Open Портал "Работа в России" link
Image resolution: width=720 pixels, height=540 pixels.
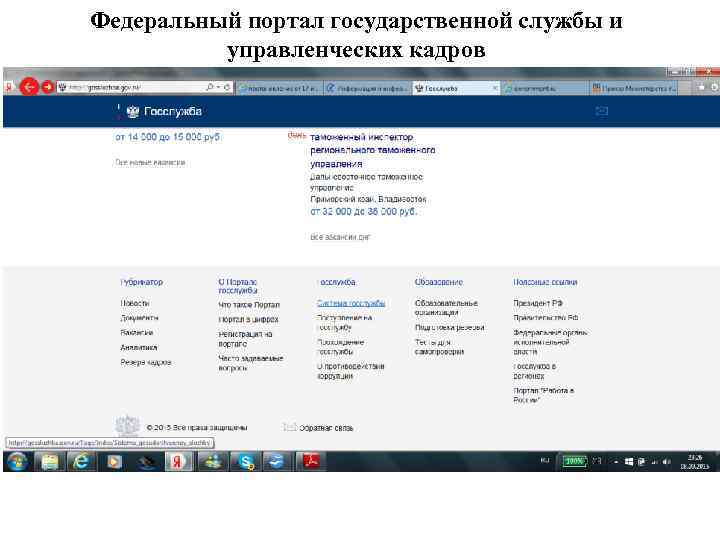click(x=544, y=395)
